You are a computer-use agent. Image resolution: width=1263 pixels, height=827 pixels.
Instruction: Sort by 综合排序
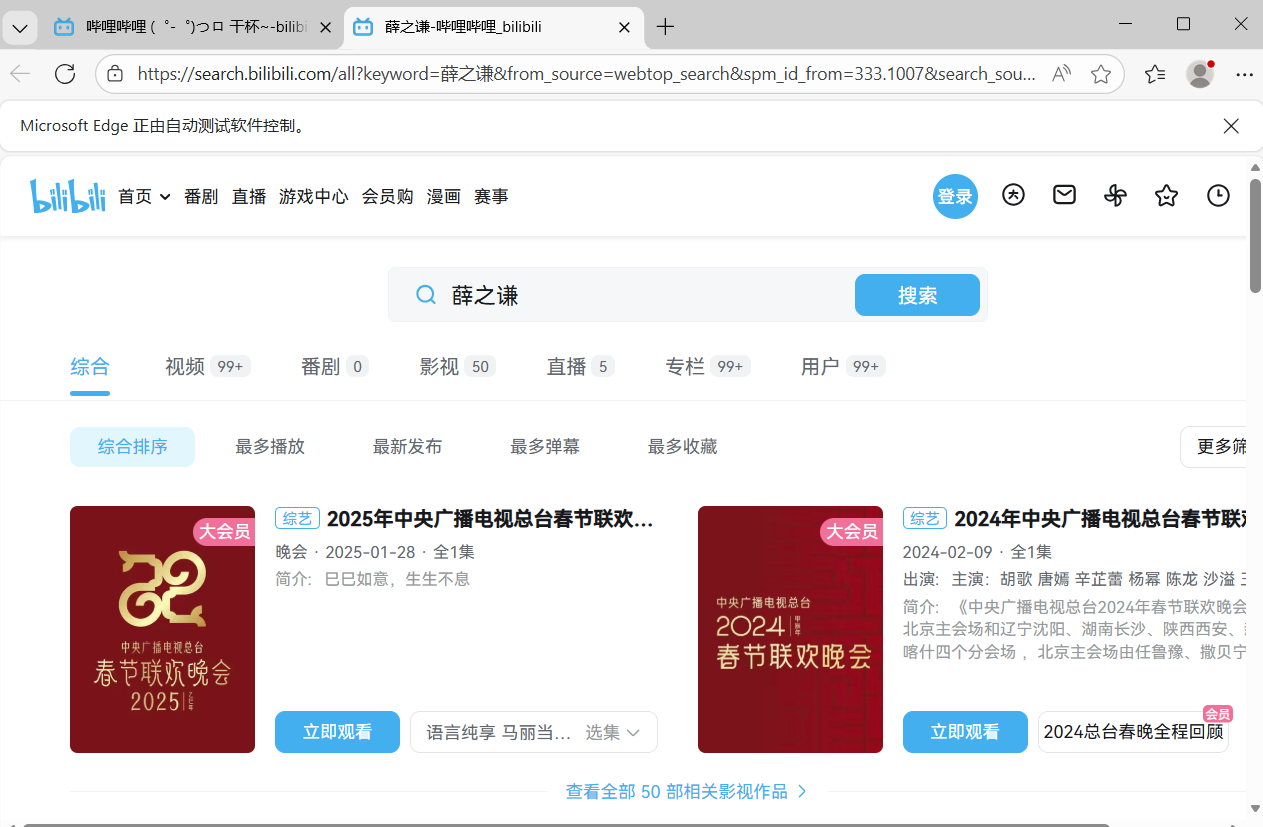tap(133, 447)
